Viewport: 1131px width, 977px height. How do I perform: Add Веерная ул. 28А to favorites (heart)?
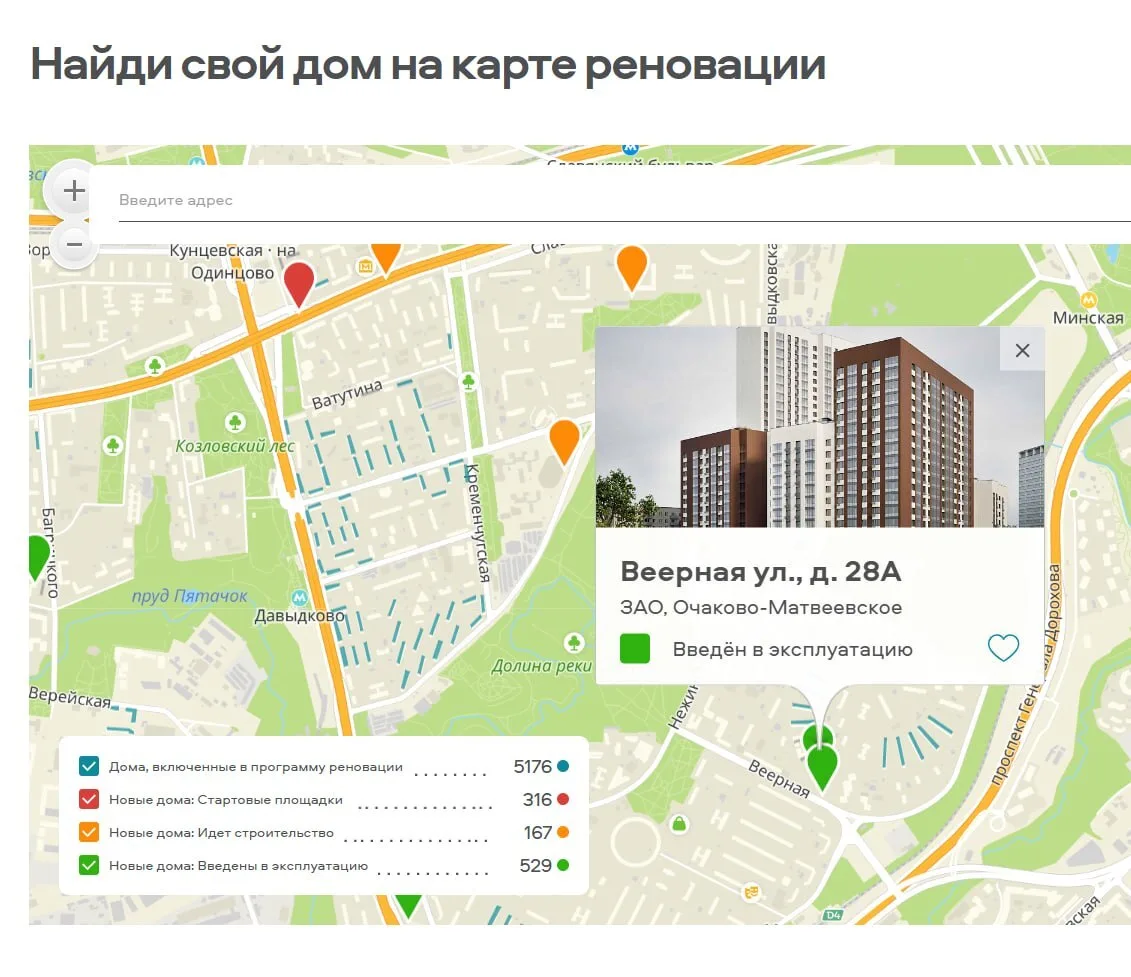pyautogui.click(x=1003, y=648)
